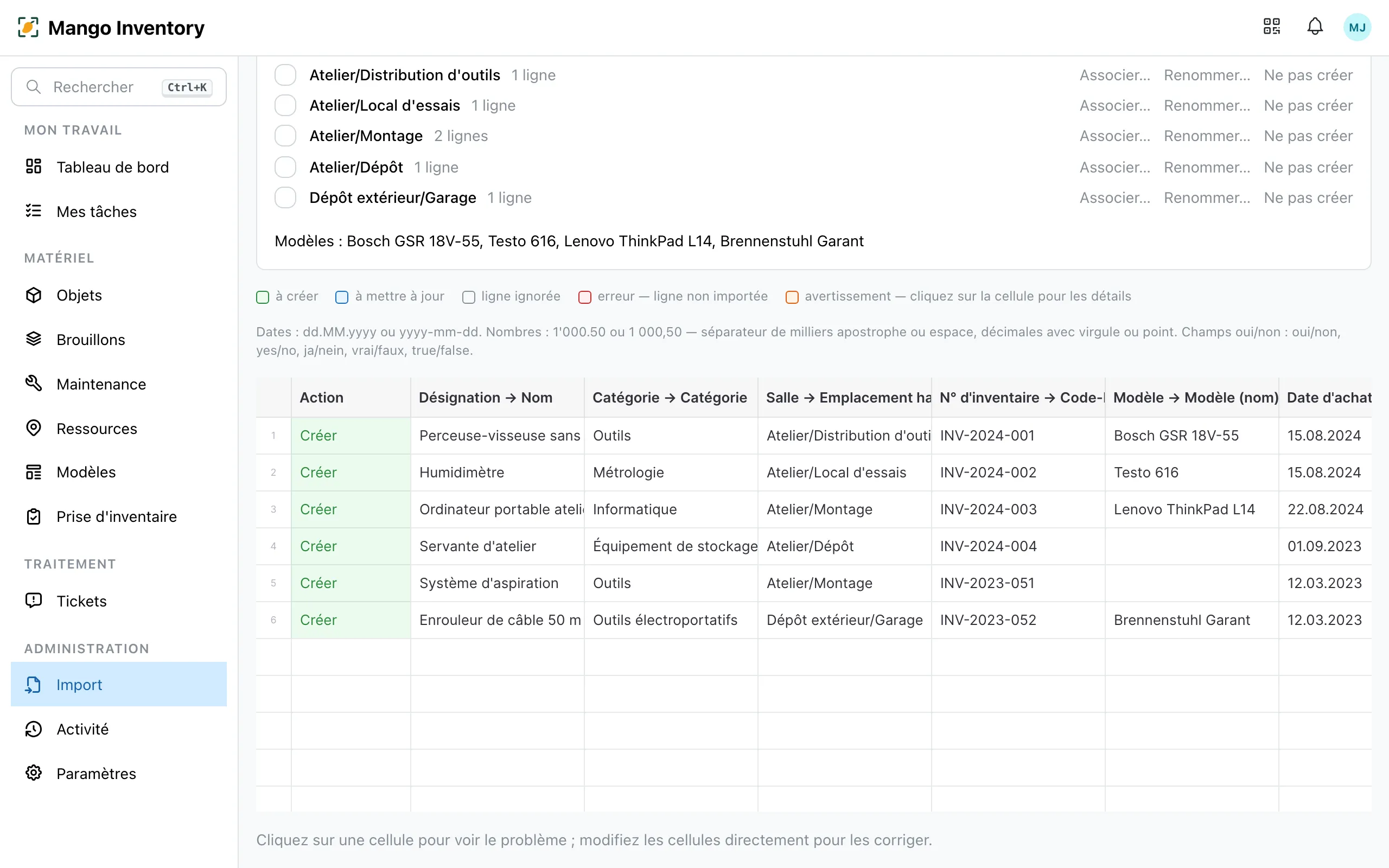This screenshot has width=1389, height=868.
Task: Select the Équipement de stockage cell
Action: click(671, 546)
